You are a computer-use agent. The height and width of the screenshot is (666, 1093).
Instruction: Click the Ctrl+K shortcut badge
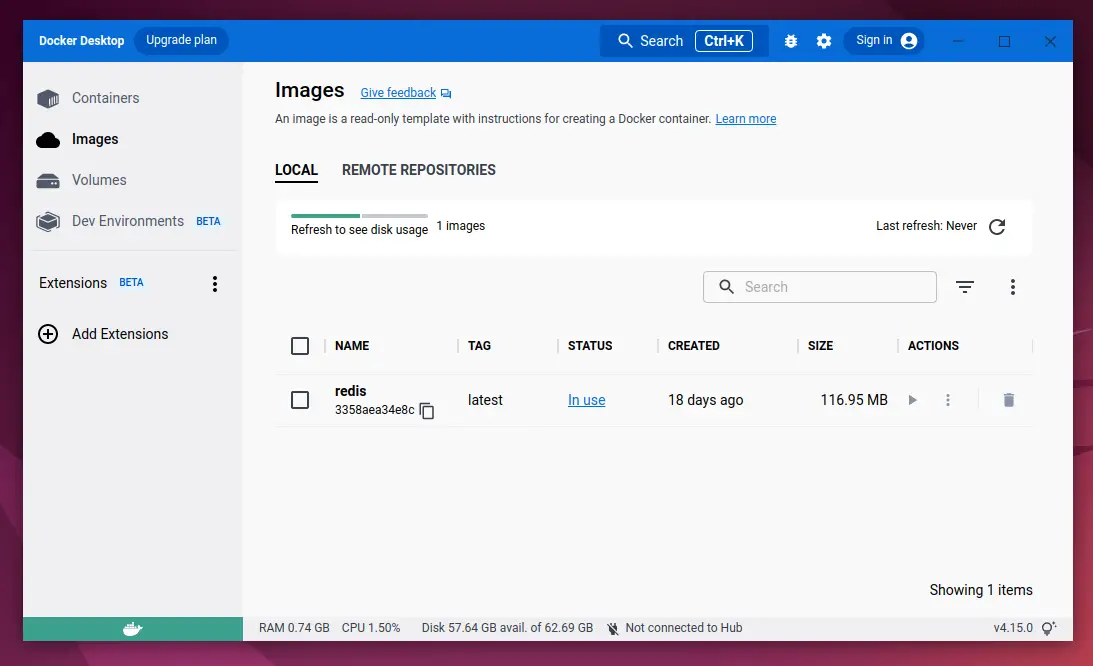tap(724, 41)
